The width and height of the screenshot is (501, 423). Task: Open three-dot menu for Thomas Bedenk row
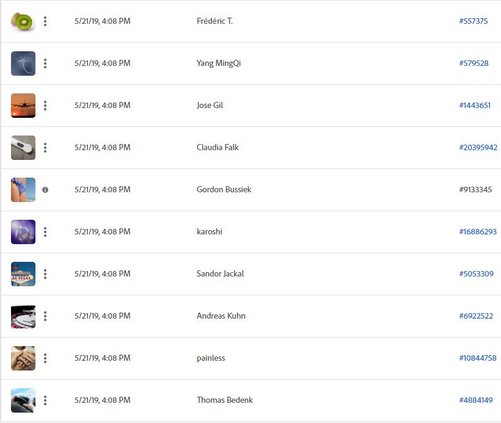click(45, 400)
